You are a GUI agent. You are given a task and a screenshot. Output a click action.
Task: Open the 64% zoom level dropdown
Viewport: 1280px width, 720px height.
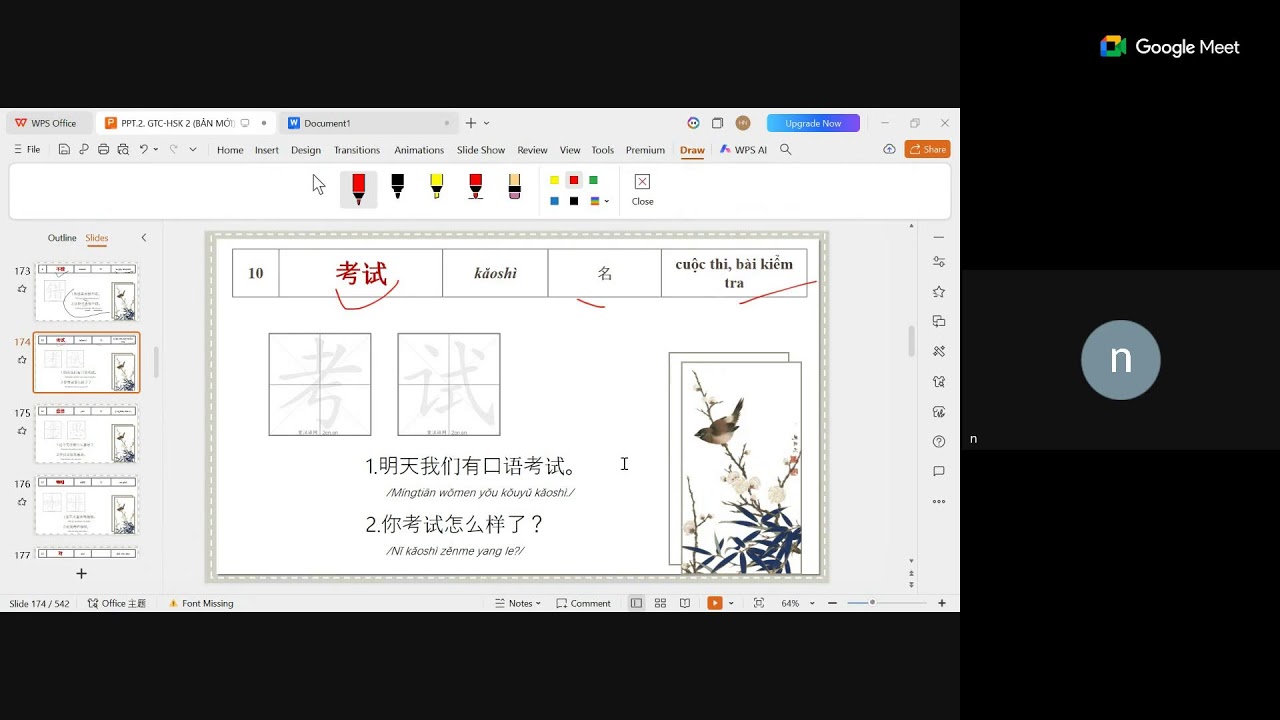point(797,603)
